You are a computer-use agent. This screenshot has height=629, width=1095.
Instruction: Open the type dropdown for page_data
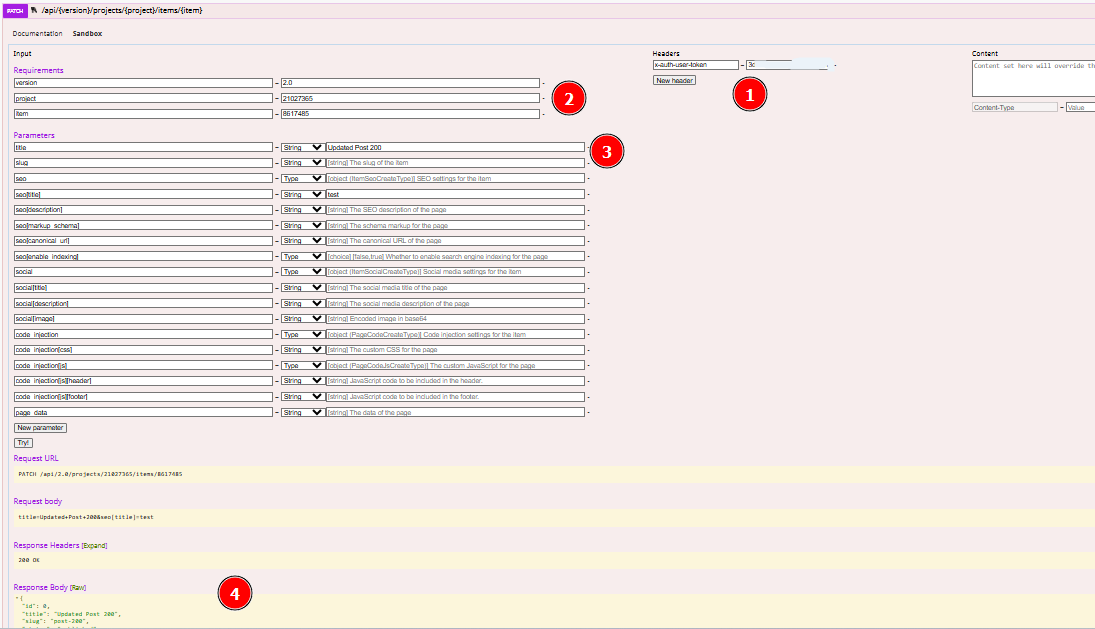(x=302, y=413)
